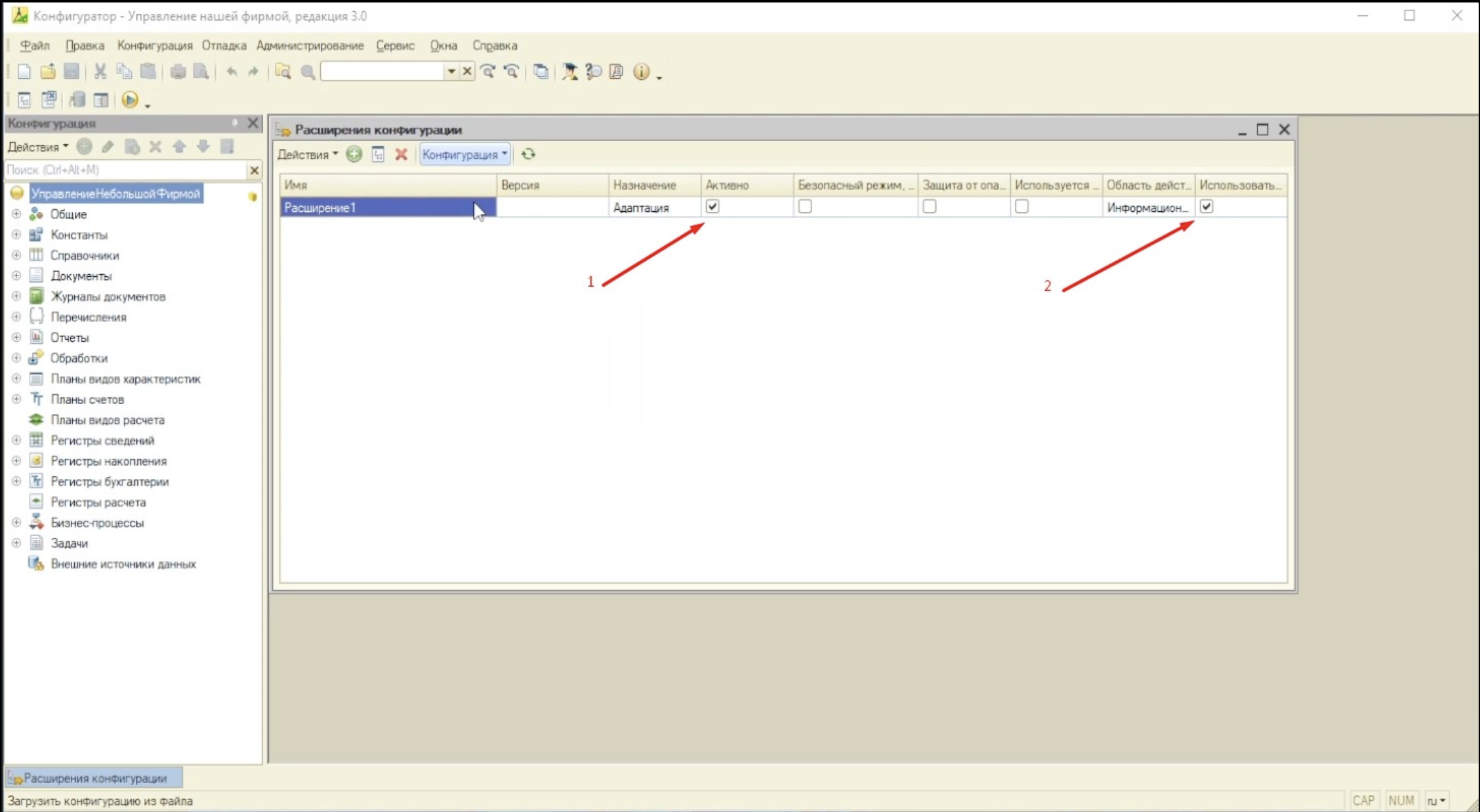Open the Администрирование menu
This screenshot has width=1480, height=812.
click(x=310, y=45)
